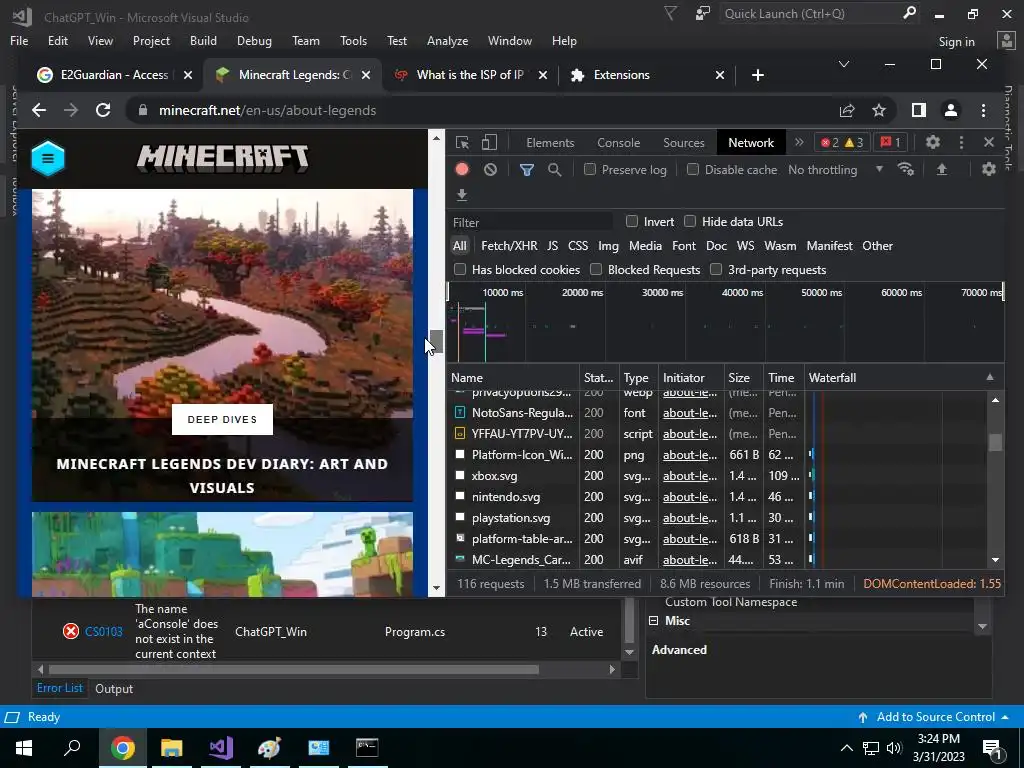1024x768 pixels.
Task: Open Visual Studio Tools menu
Action: click(353, 40)
